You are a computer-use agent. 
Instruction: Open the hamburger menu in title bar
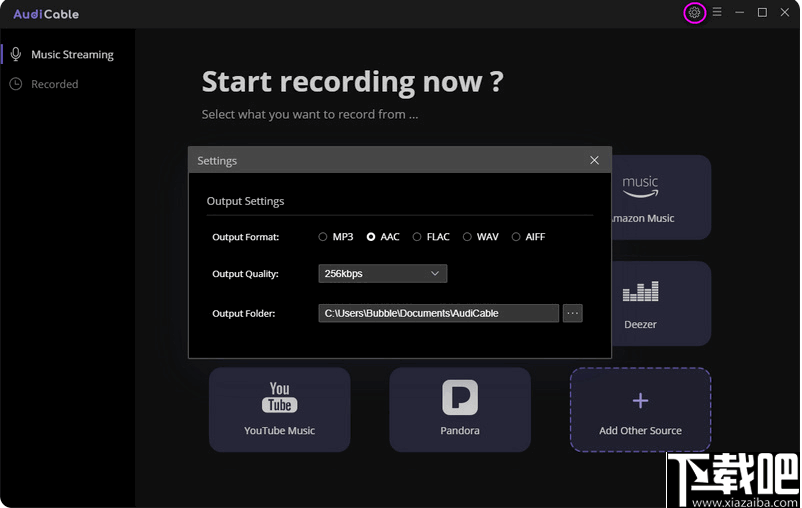(x=717, y=12)
